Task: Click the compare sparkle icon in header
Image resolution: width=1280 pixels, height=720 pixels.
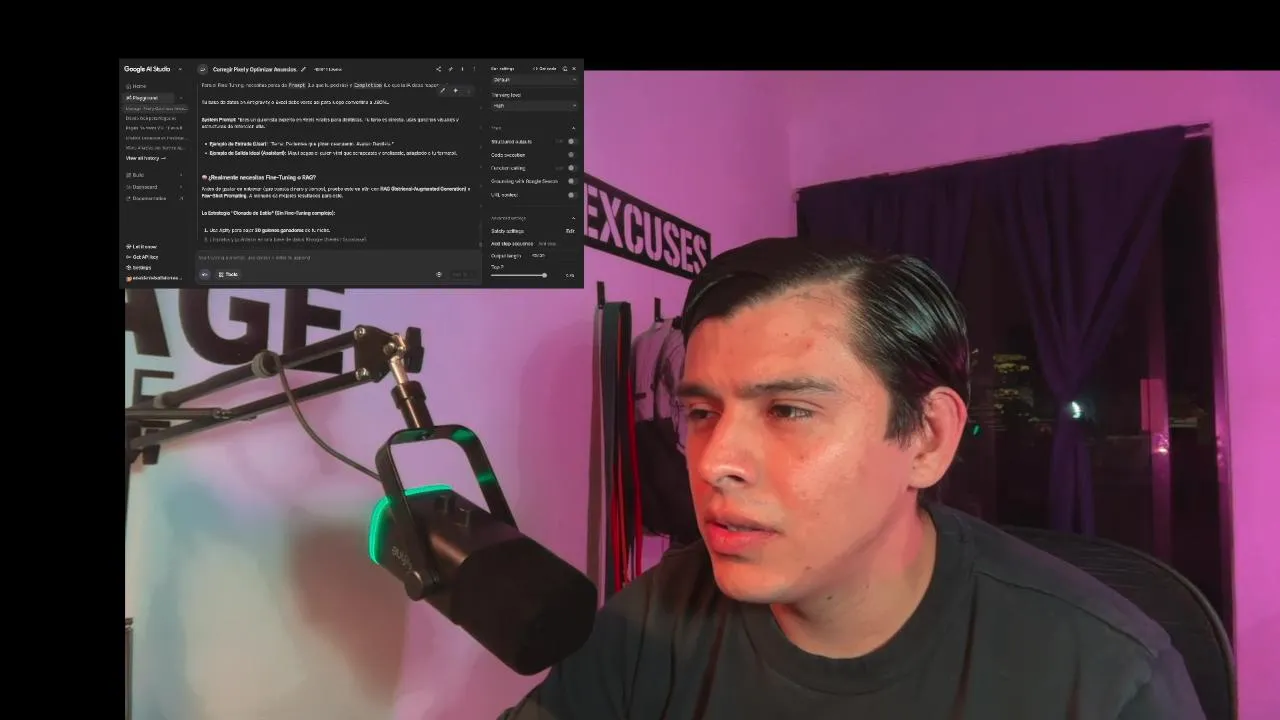Action: [450, 69]
